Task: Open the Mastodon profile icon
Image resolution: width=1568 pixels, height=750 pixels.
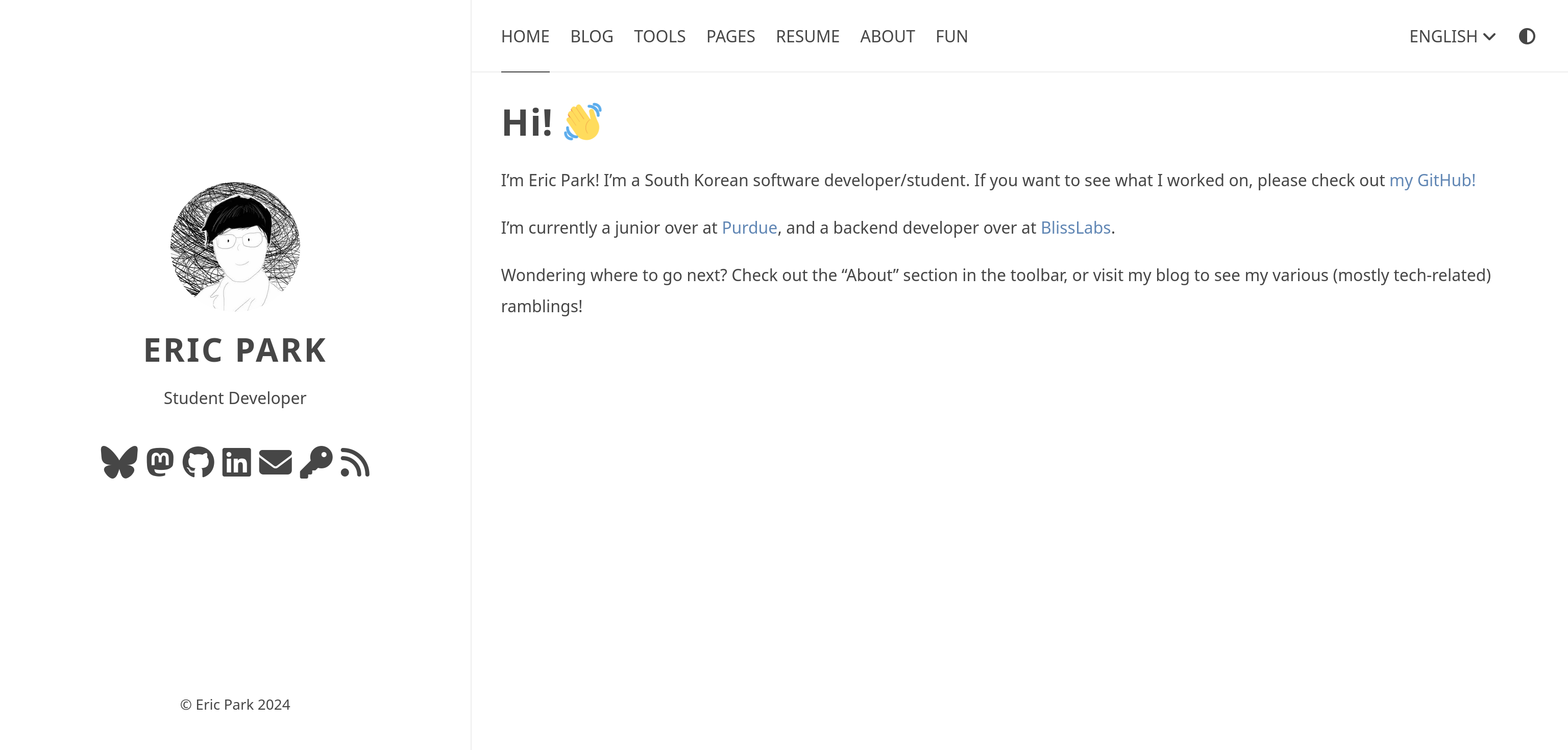Action: [160, 462]
